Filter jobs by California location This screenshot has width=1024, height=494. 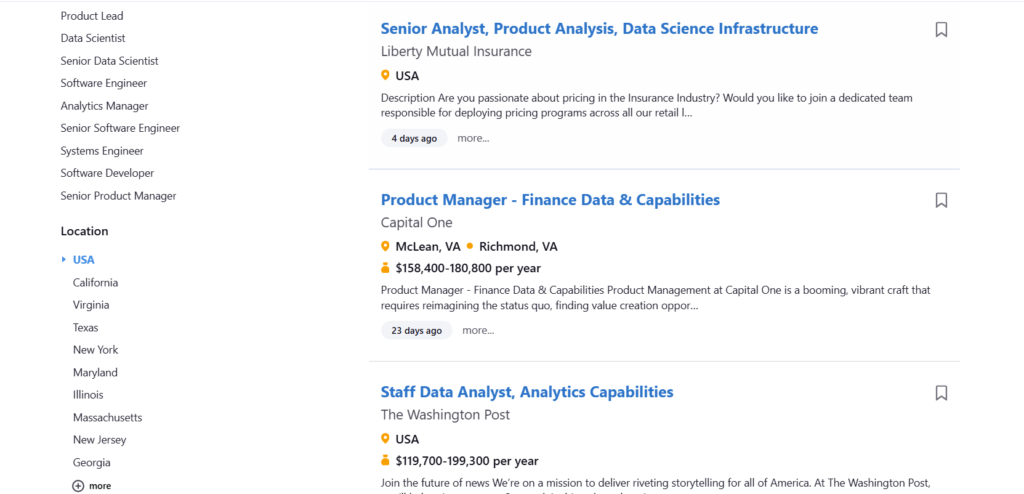[x=95, y=283]
